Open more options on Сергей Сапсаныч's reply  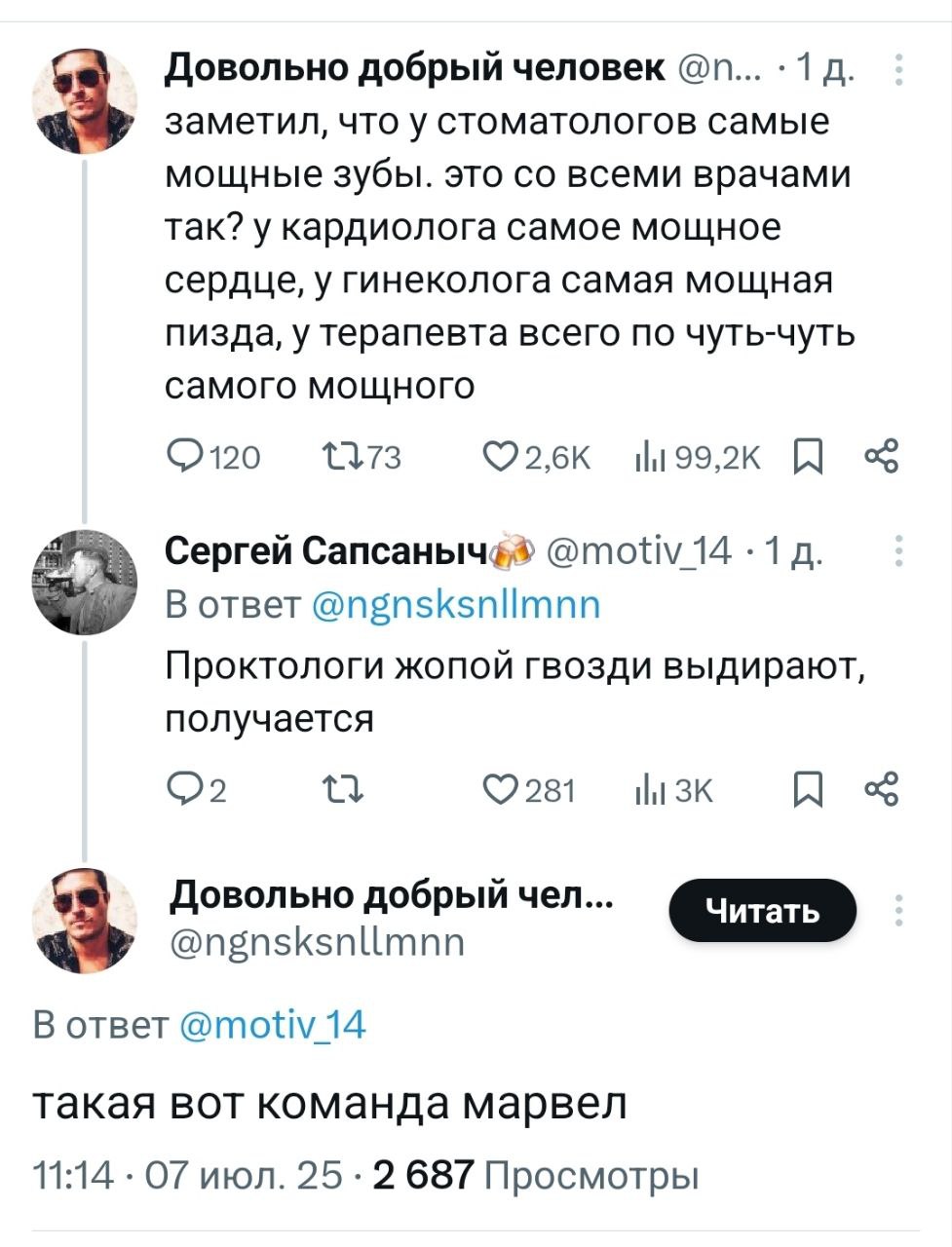(898, 551)
